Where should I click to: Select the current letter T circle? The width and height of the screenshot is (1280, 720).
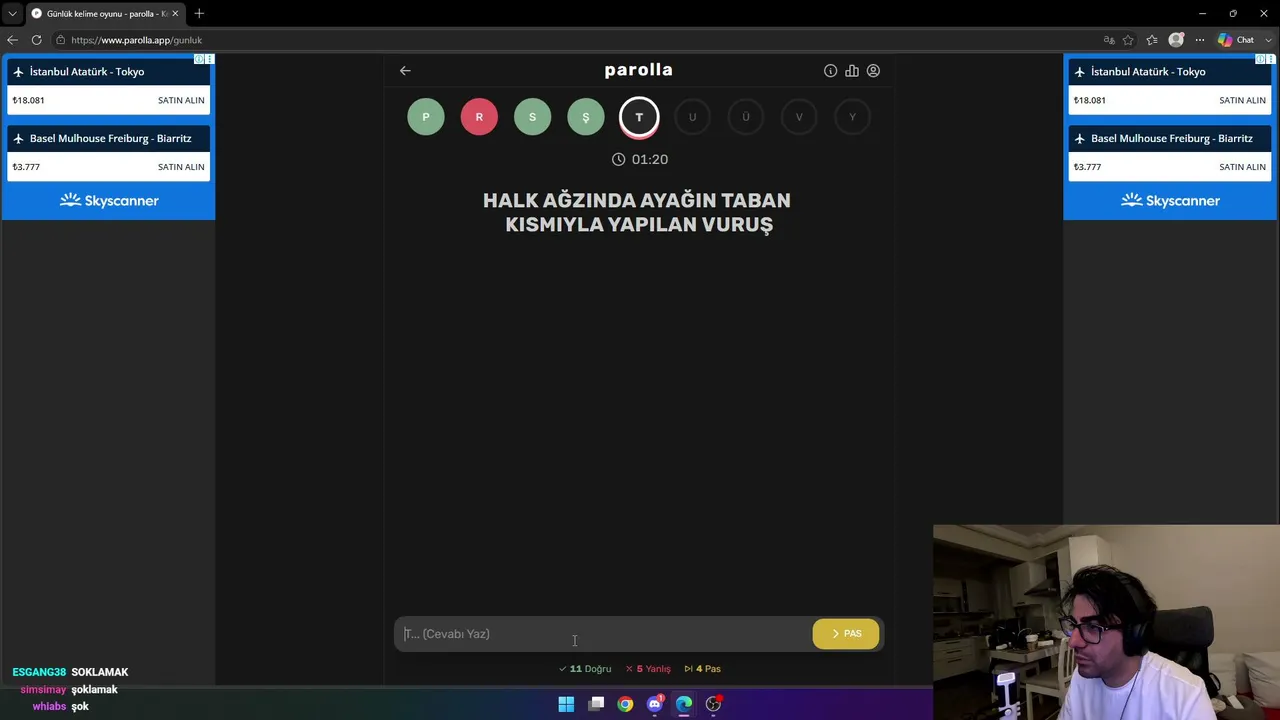639,117
